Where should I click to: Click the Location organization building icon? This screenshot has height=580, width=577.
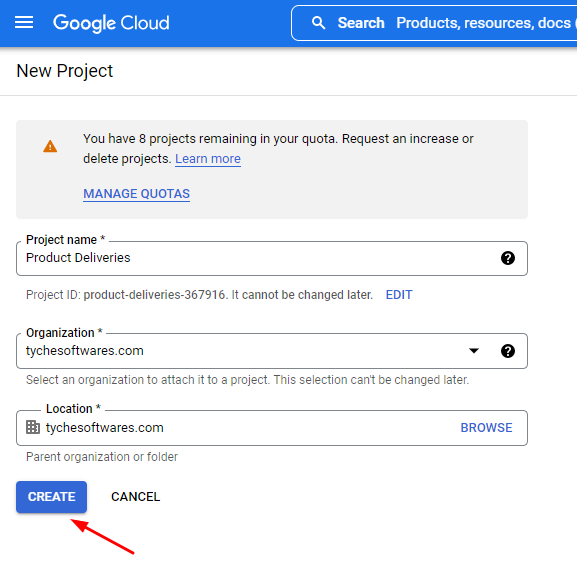click(33, 427)
